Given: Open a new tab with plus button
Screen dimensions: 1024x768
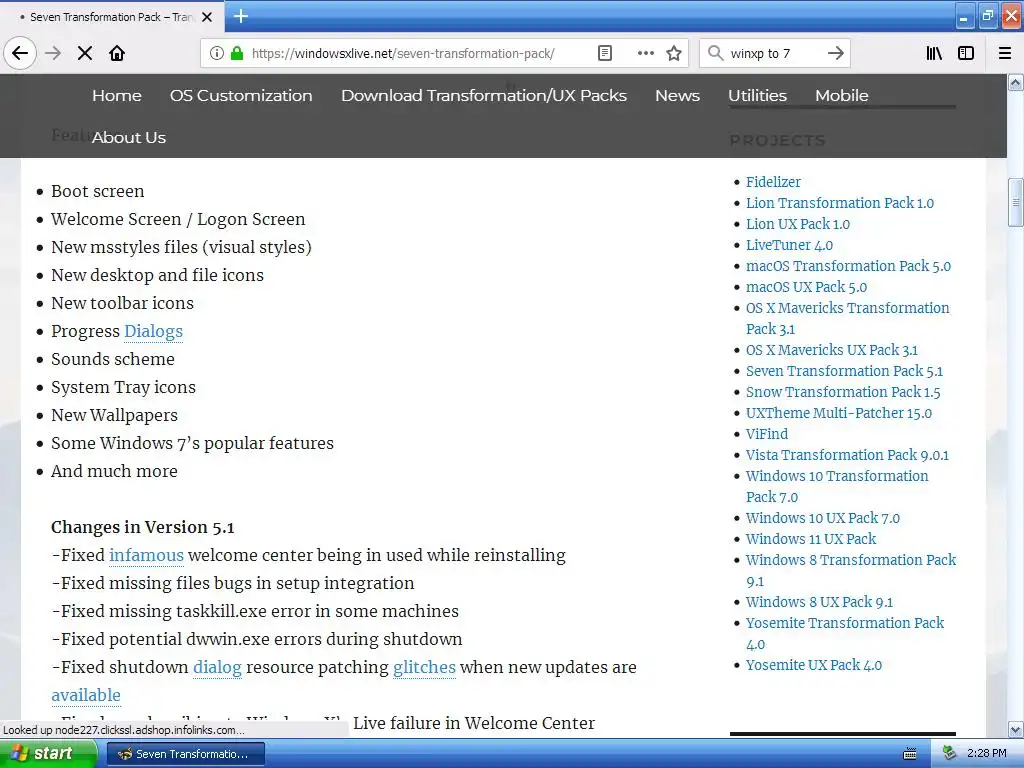Looking at the screenshot, I should coord(240,16).
